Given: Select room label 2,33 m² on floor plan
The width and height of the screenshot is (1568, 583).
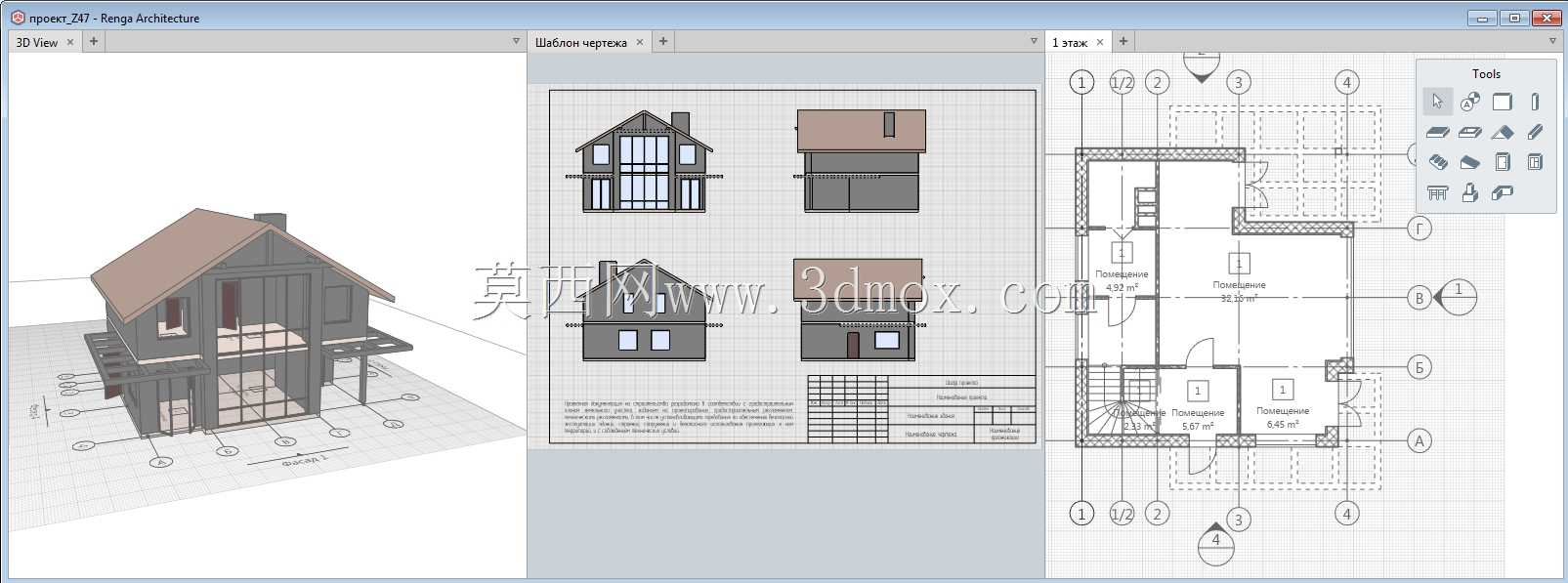Looking at the screenshot, I should (1138, 420).
